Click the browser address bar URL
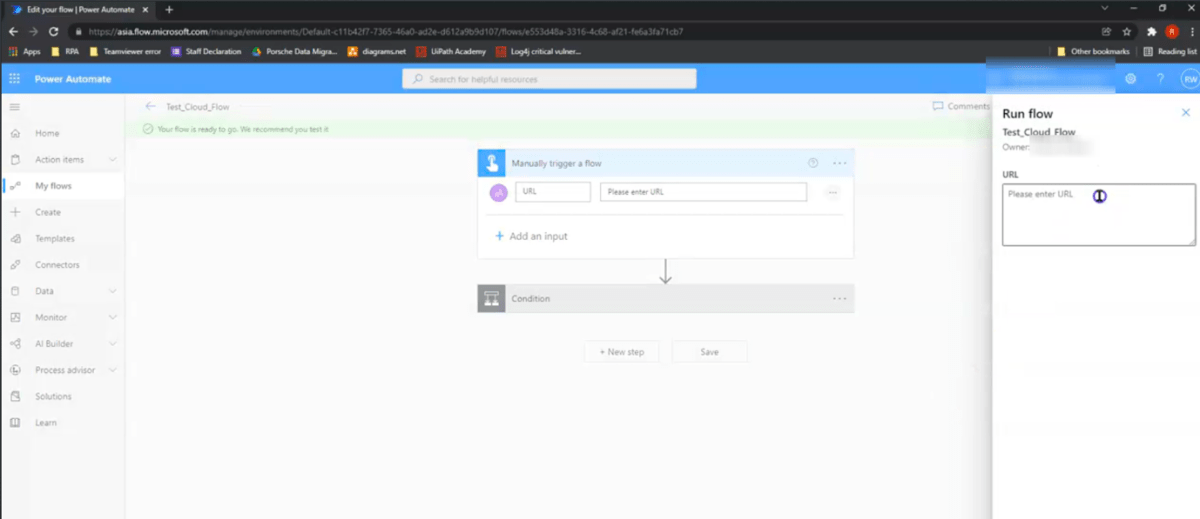1200x519 pixels. [x=386, y=31]
